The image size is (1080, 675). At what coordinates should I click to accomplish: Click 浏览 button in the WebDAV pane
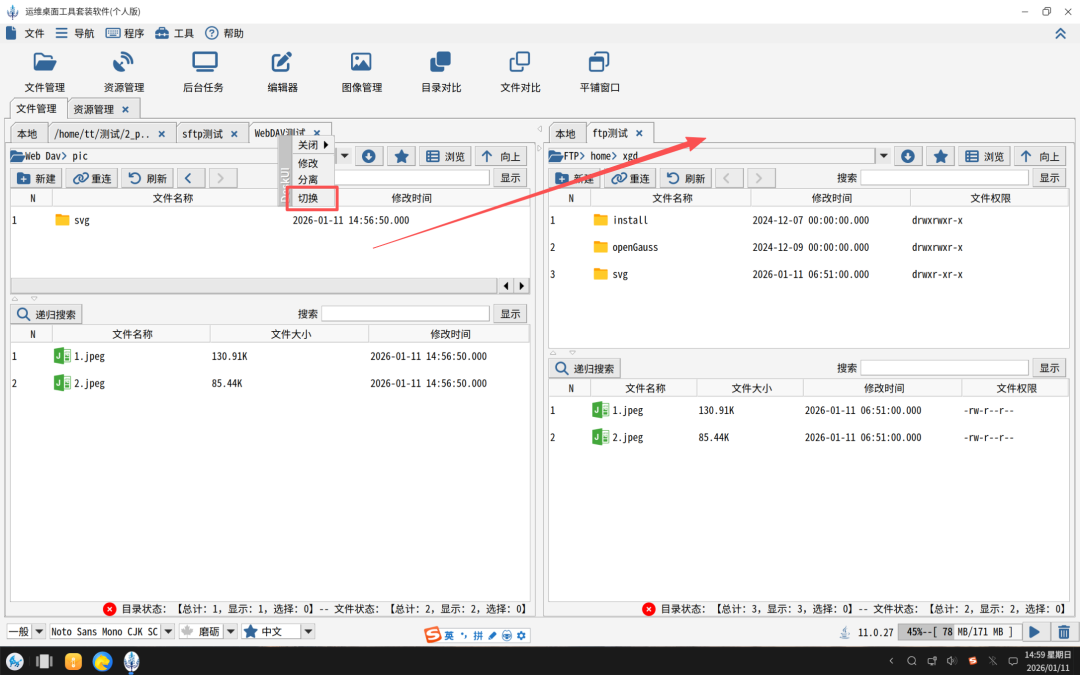445,156
